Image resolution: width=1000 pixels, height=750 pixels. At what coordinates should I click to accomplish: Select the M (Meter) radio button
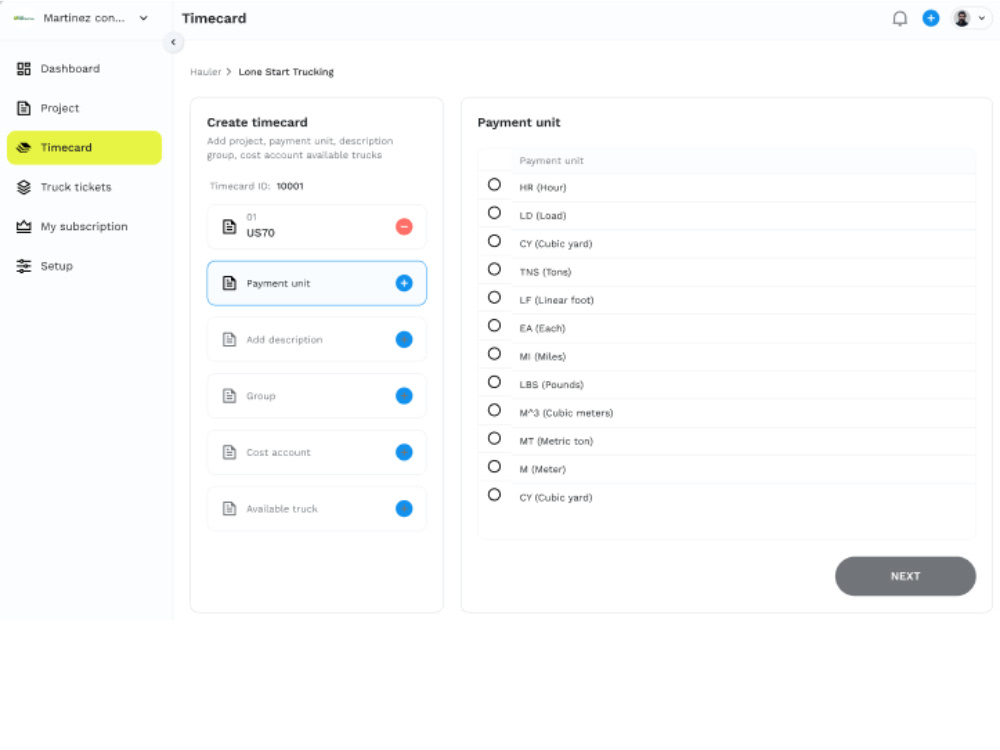pos(494,467)
